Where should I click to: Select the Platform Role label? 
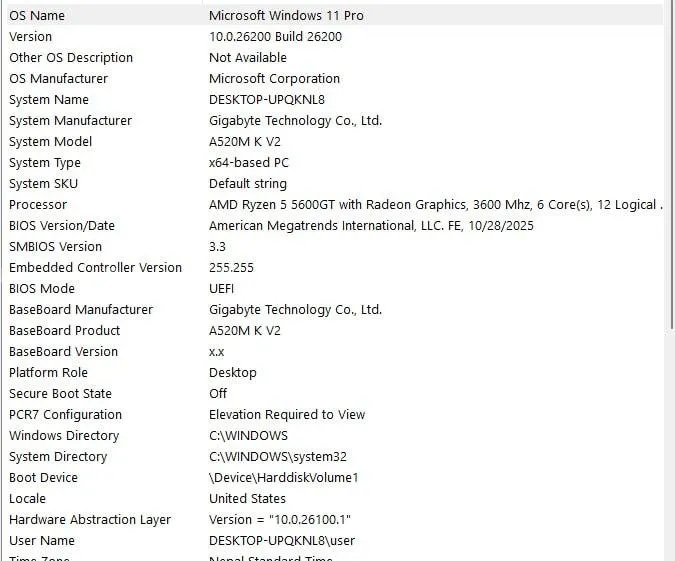pos(48,373)
